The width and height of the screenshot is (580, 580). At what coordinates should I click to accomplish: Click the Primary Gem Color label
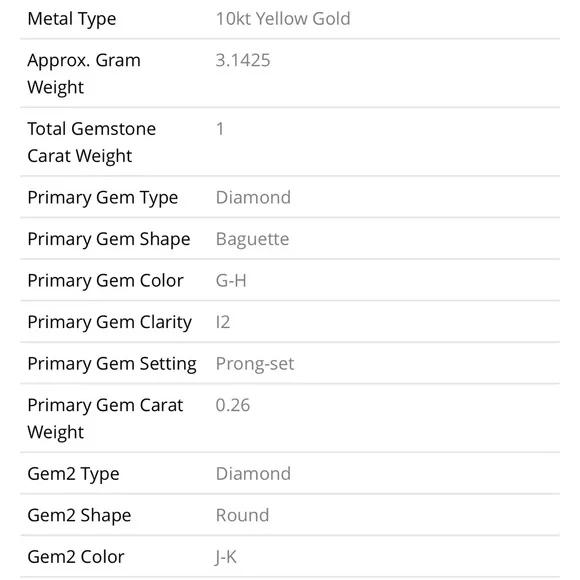pos(106,280)
